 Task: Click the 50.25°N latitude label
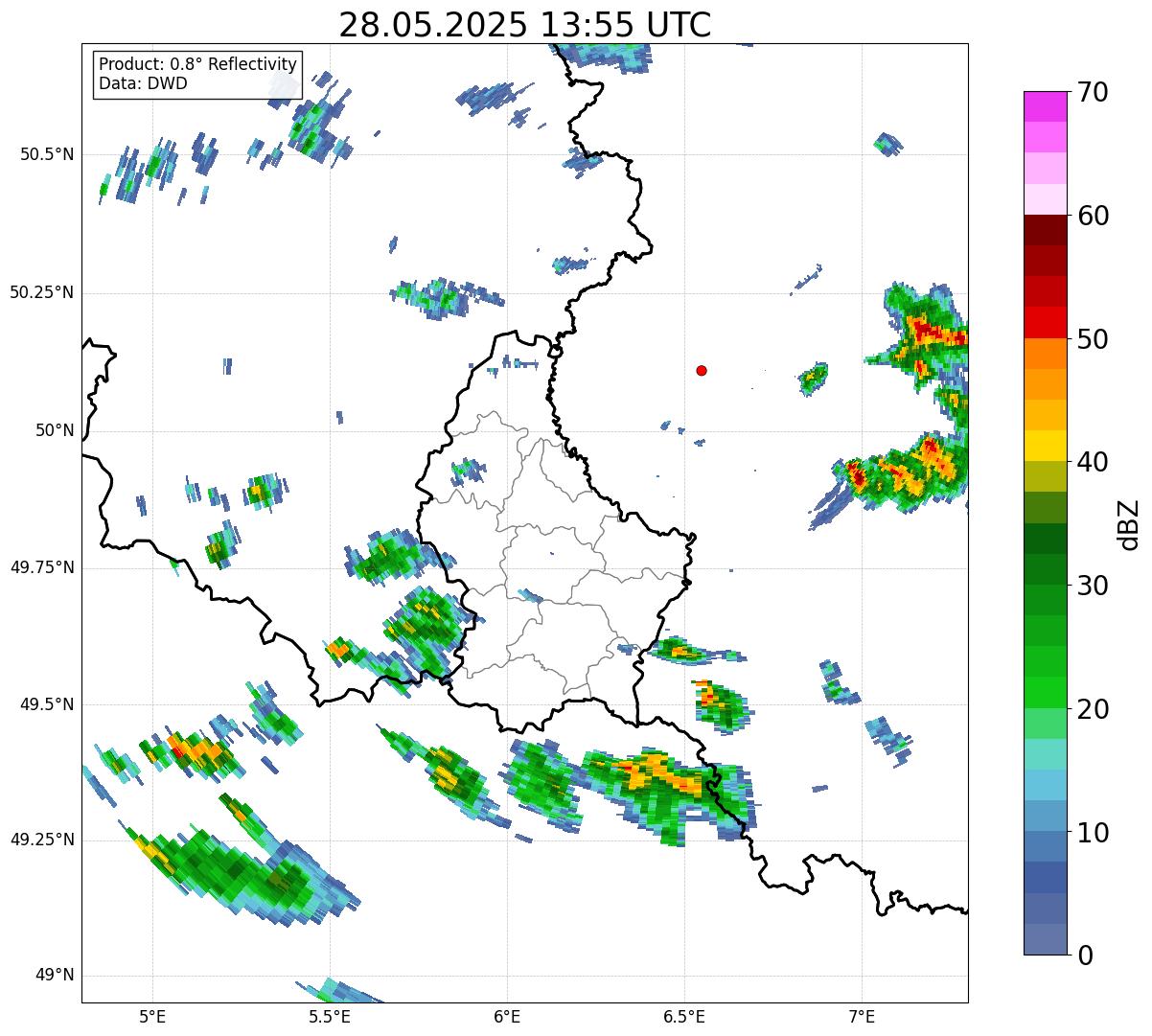click(42, 292)
